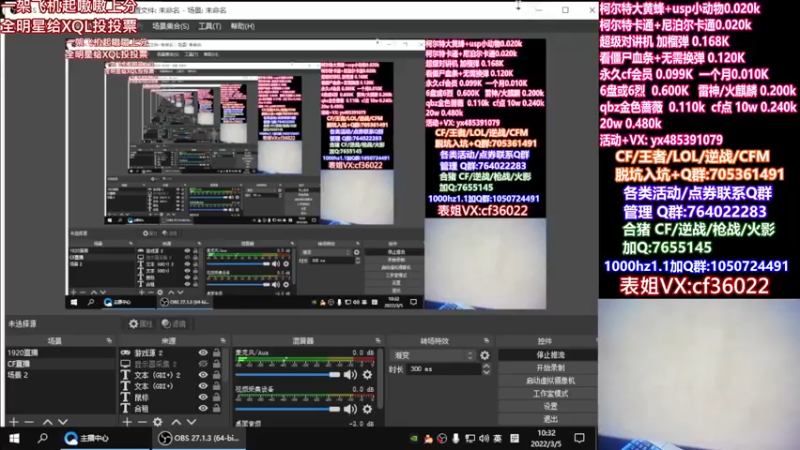Move source down in the 来源 toolbar
800x450 pixels.
191,422
